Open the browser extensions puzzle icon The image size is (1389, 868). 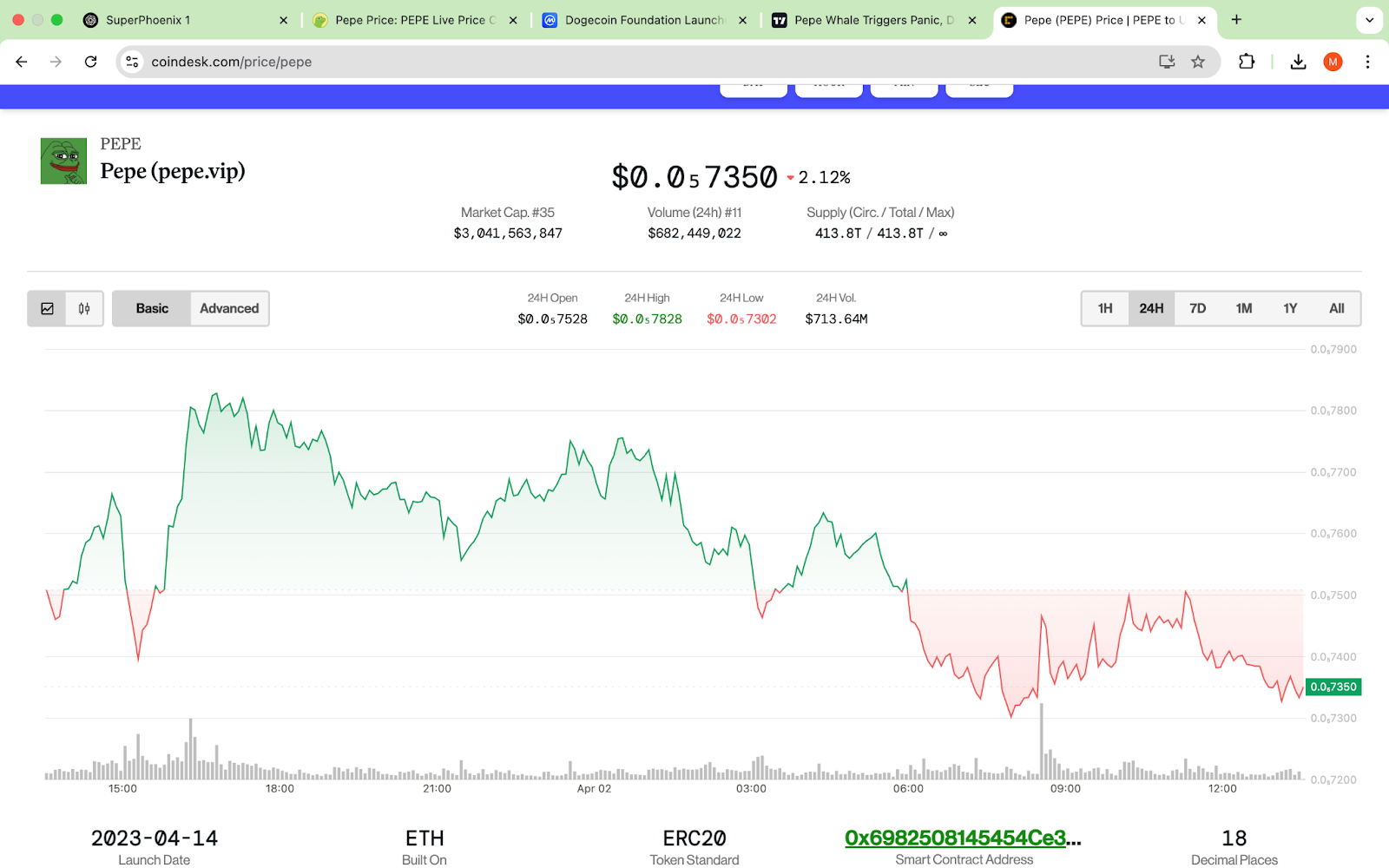(x=1247, y=62)
